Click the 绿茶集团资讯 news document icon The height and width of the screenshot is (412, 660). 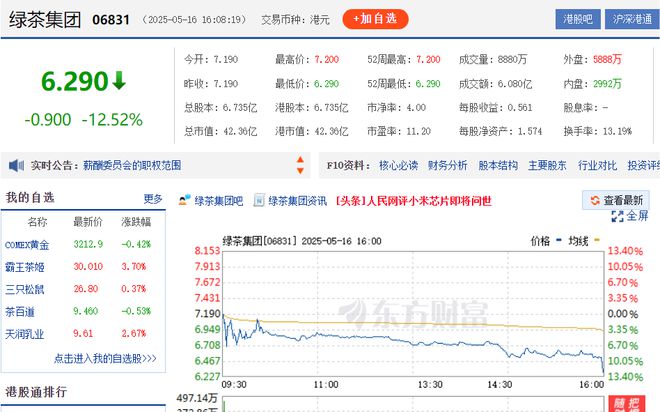click(259, 200)
